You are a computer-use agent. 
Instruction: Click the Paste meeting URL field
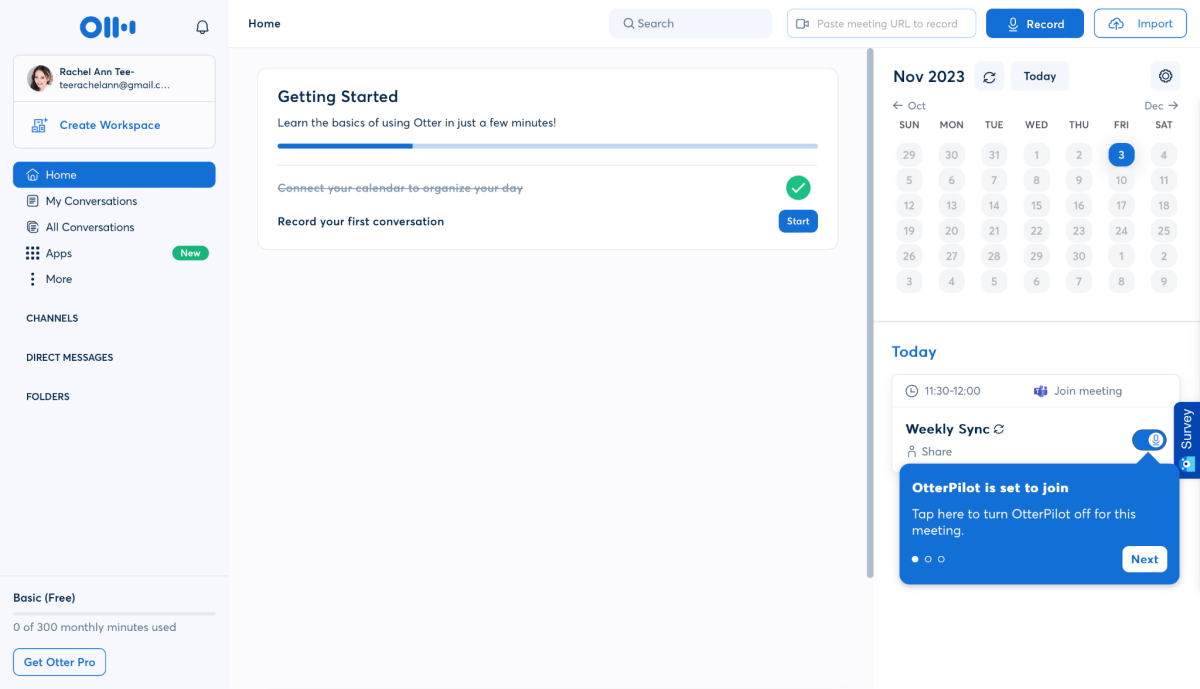881,23
